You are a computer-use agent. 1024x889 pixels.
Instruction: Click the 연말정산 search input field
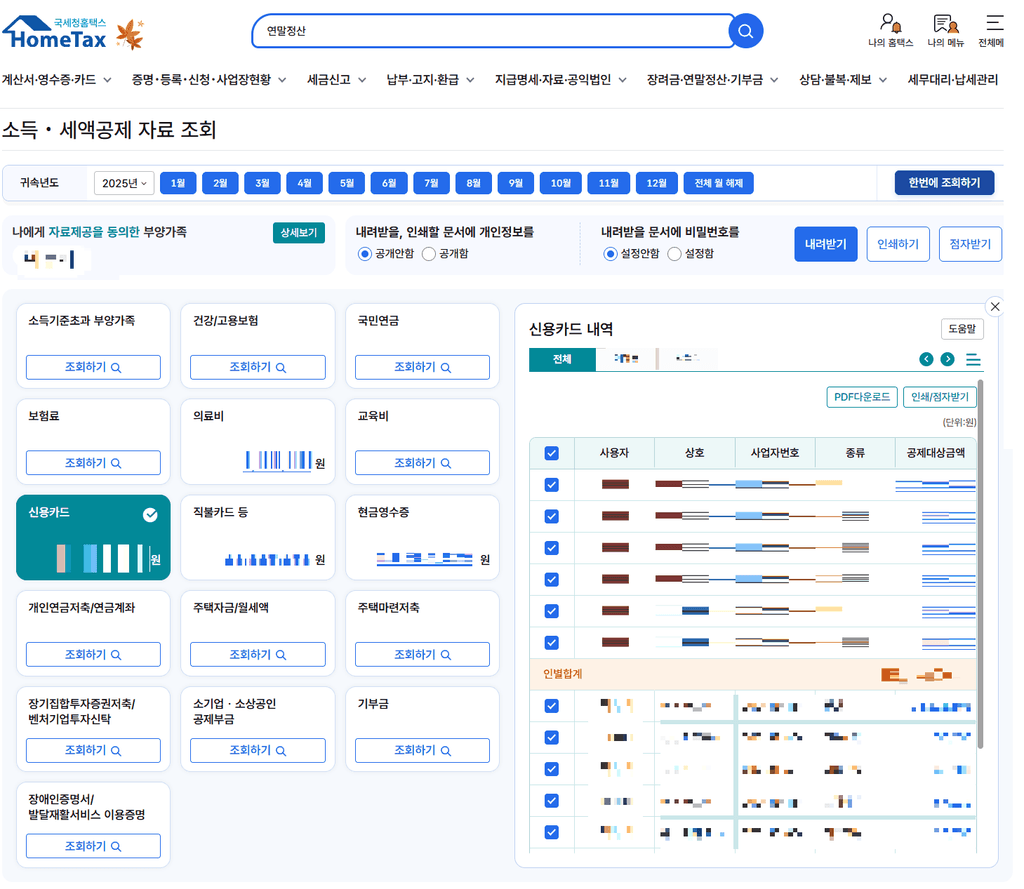tap(494, 31)
